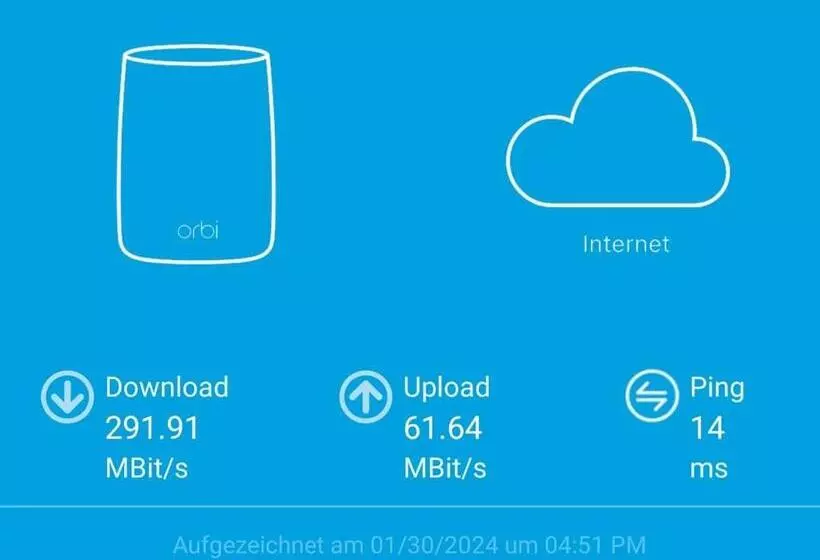This screenshot has height=560, width=820.
Task: Tap the Aufgezeichnet am timestamp line
Action: click(x=409, y=545)
